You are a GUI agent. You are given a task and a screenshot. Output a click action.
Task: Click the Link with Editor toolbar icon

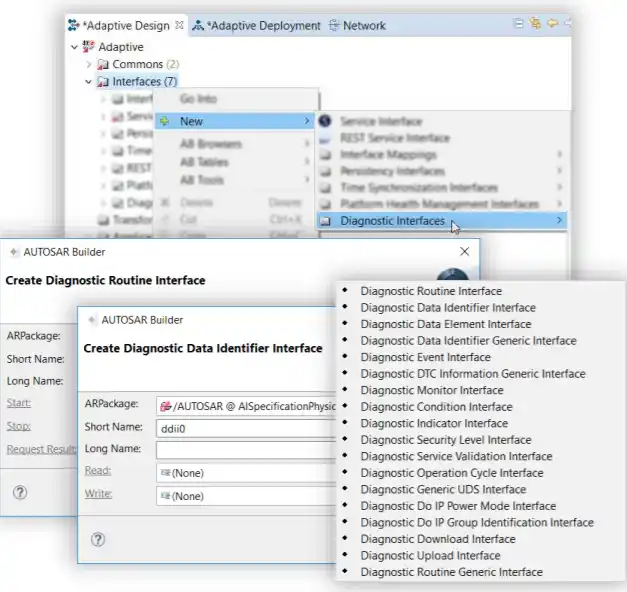pos(535,23)
